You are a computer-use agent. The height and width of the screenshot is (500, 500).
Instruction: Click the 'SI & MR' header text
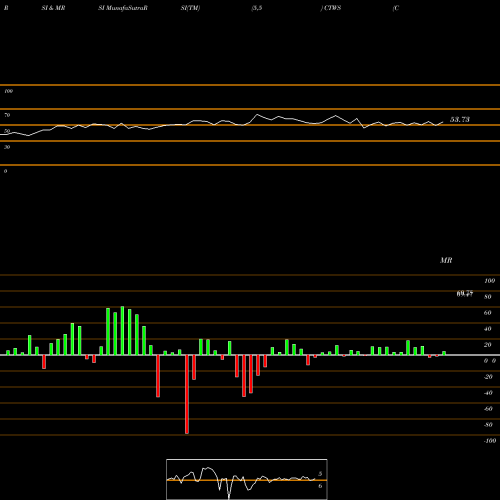[53, 8]
